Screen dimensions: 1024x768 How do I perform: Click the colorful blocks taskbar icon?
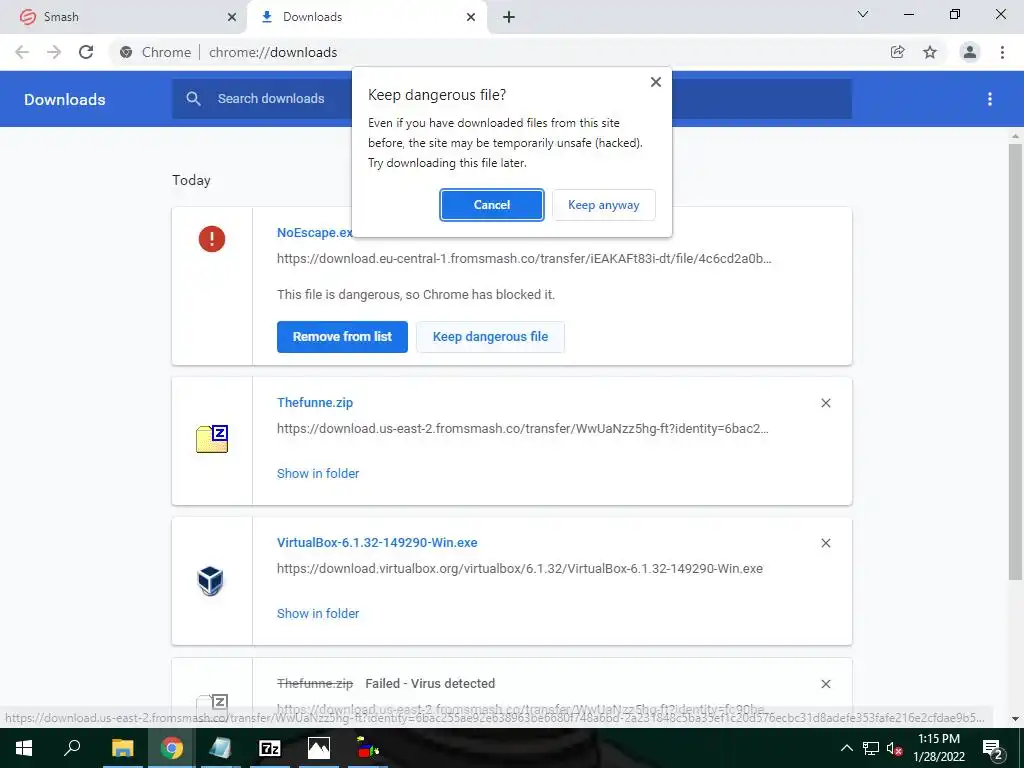coord(368,747)
